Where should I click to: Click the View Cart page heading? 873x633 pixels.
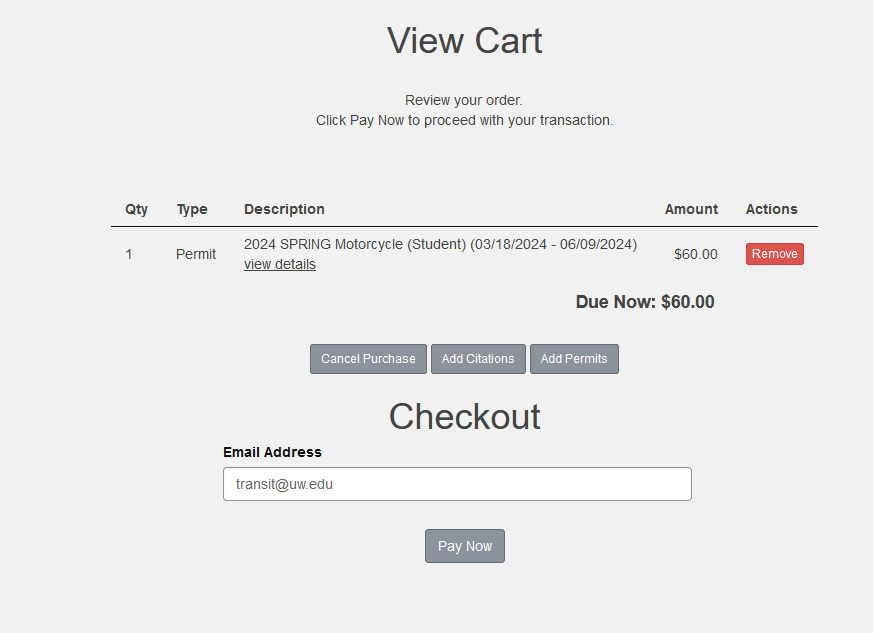click(x=465, y=41)
